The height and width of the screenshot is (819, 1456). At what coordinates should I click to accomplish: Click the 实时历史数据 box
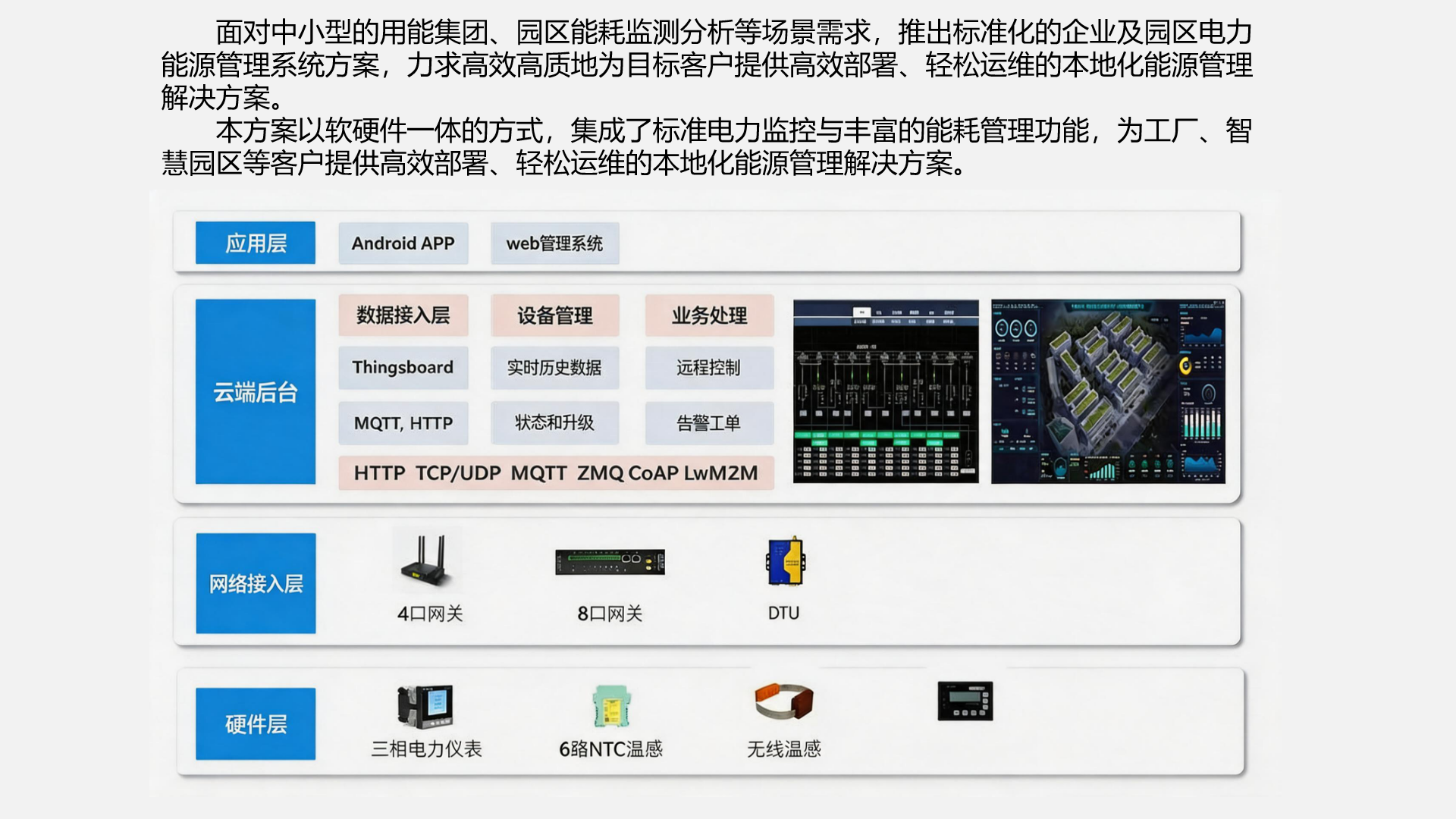(x=555, y=368)
